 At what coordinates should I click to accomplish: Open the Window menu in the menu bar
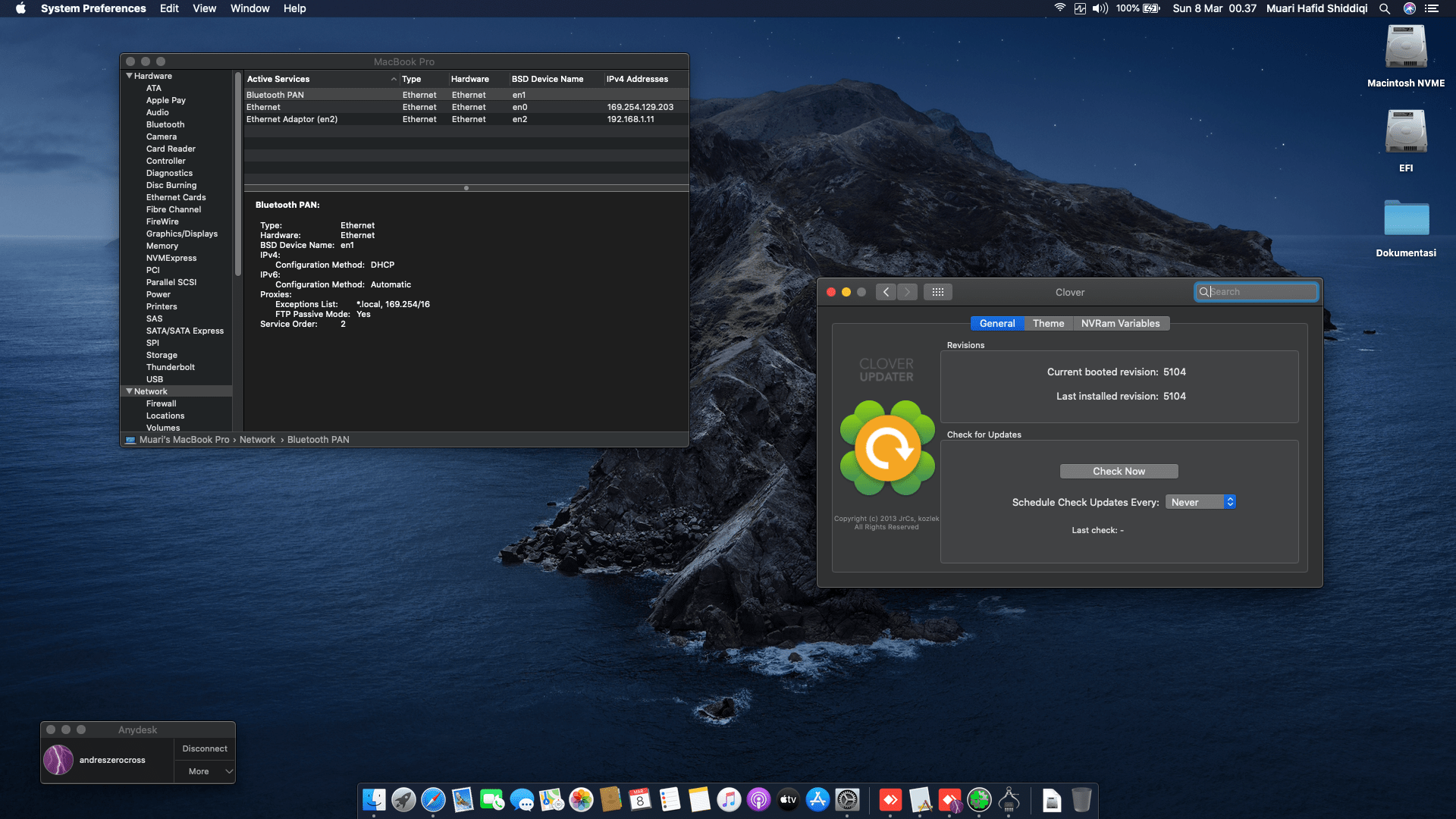pos(250,8)
